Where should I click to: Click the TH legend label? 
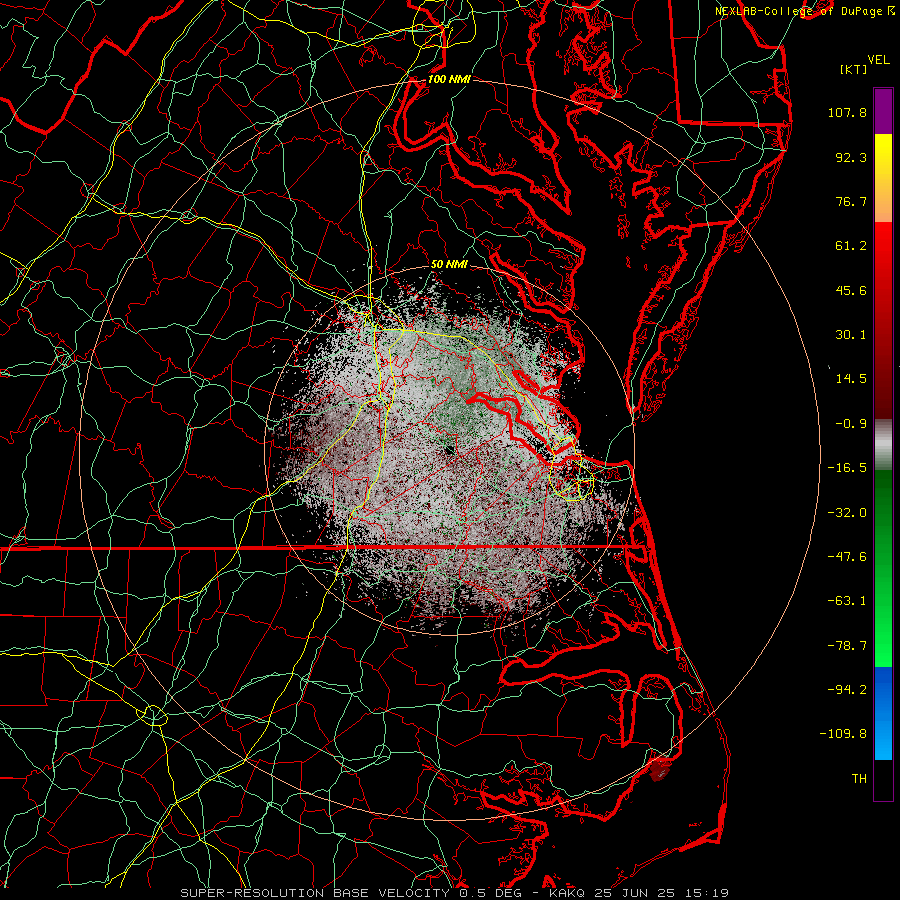pyautogui.click(x=859, y=779)
